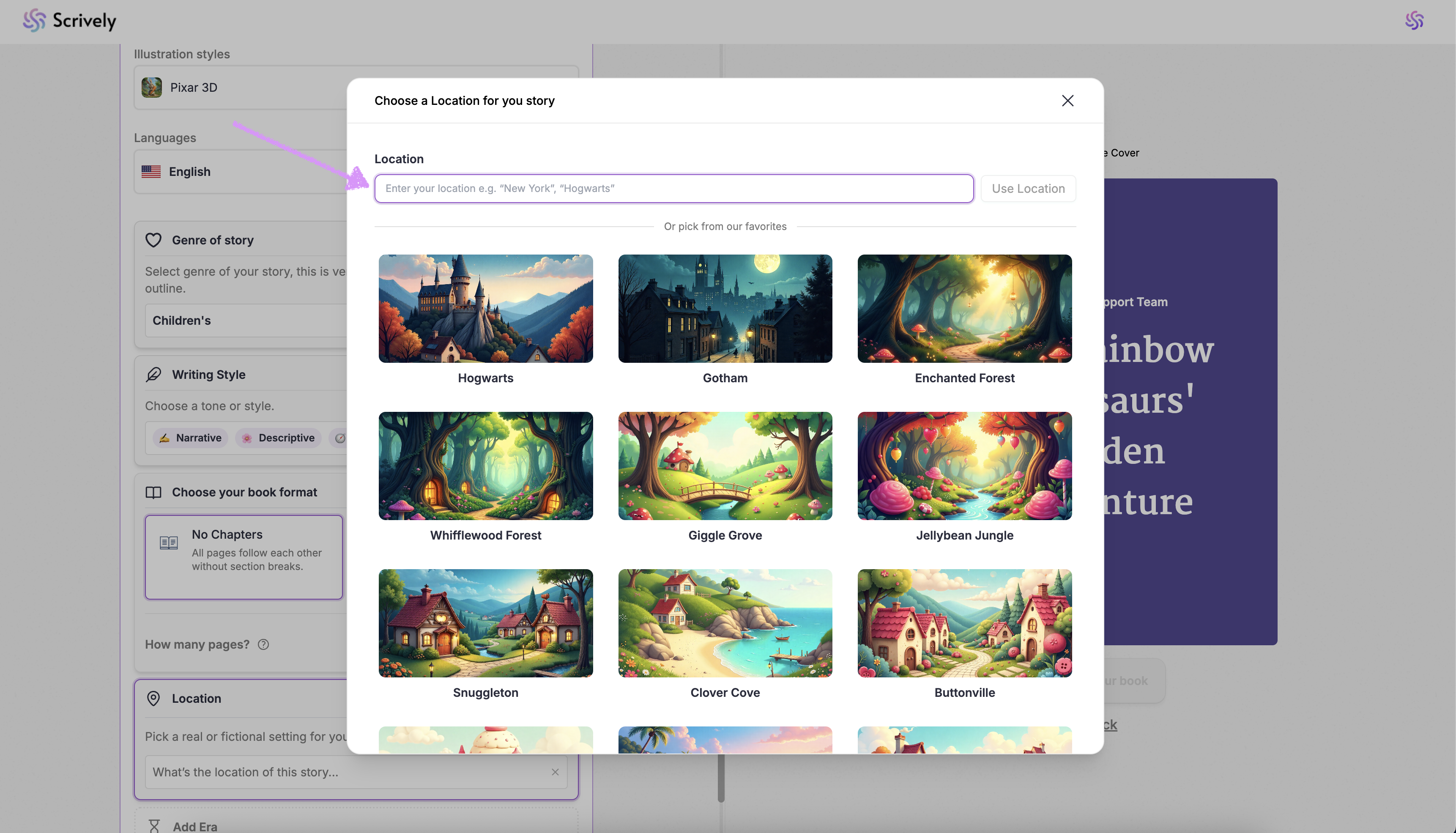Click the help icon beside How many pages

(263, 644)
